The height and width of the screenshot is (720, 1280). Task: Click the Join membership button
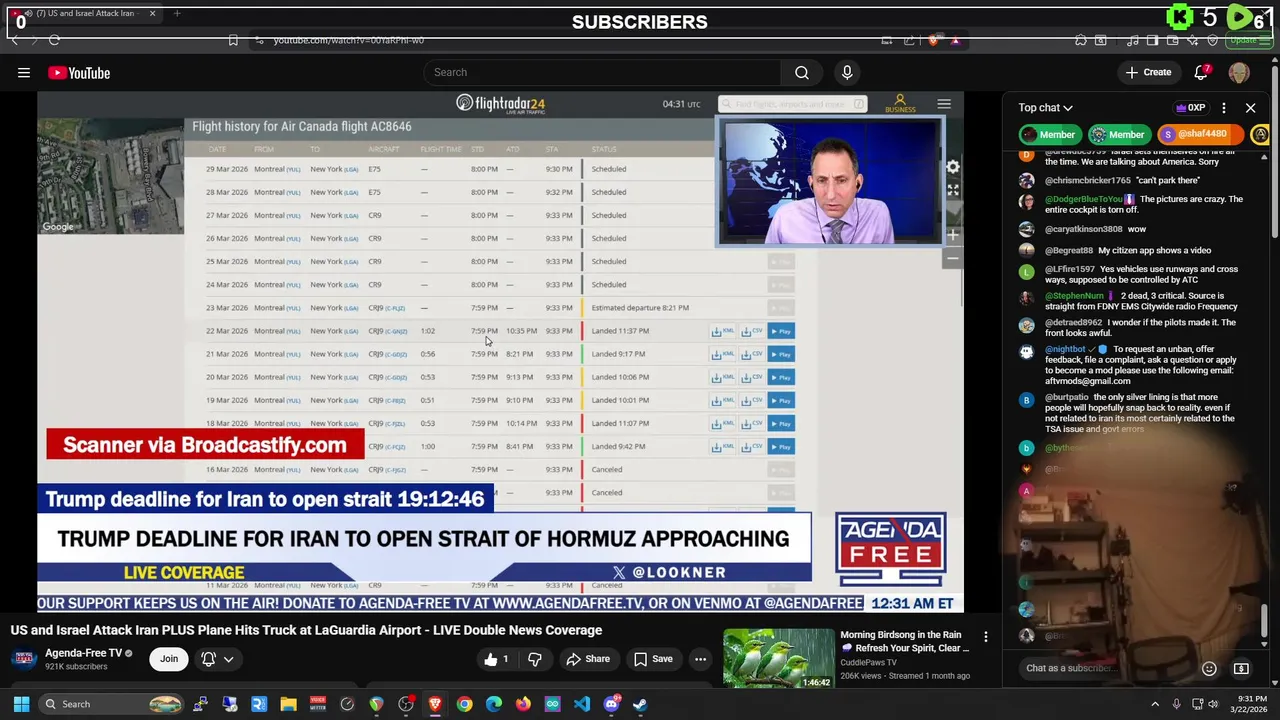pos(169,659)
